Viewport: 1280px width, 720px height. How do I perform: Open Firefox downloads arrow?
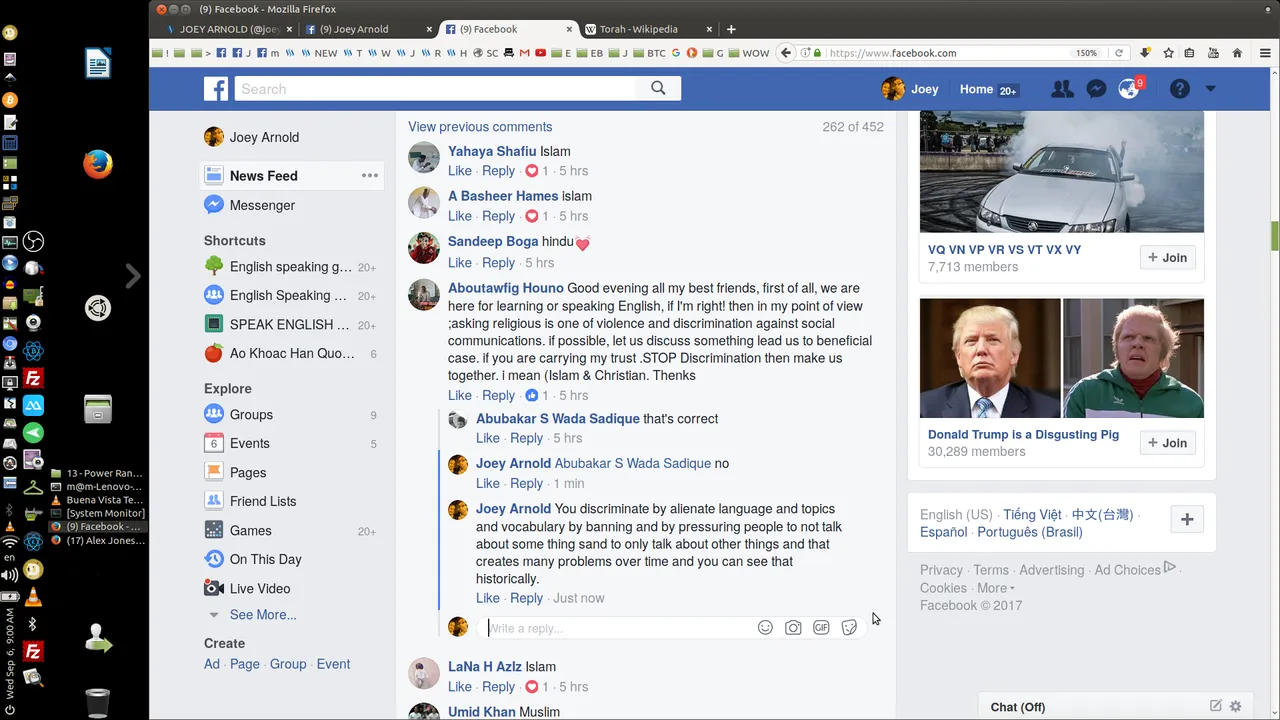(1145, 53)
